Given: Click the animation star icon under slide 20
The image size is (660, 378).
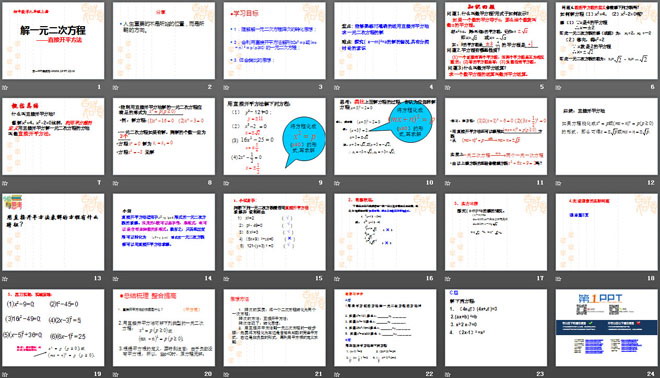Looking at the screenshot, I should pyautogui.click(x=116, y=374).
